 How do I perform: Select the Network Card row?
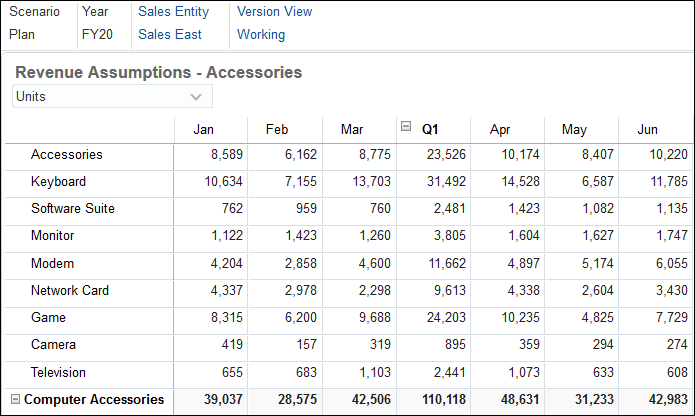click(69, 291)
